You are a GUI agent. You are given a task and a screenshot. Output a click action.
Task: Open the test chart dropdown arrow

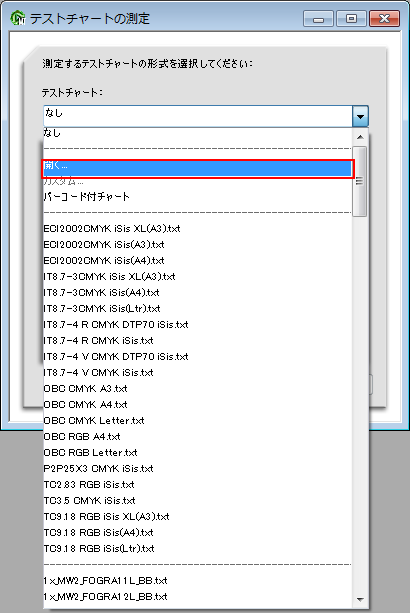[360, 116]
